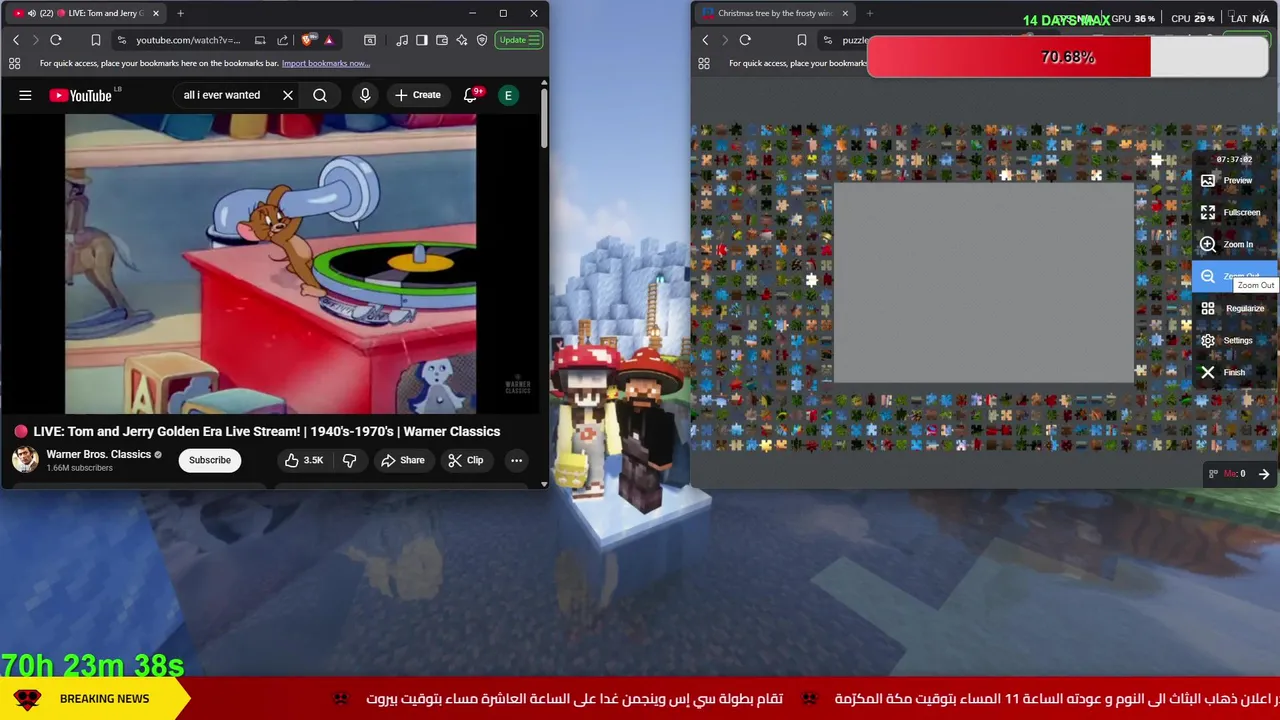The image size is (1280, 720).
Task: Open Leo AI sparkle icon
Action: coord(461,40)
